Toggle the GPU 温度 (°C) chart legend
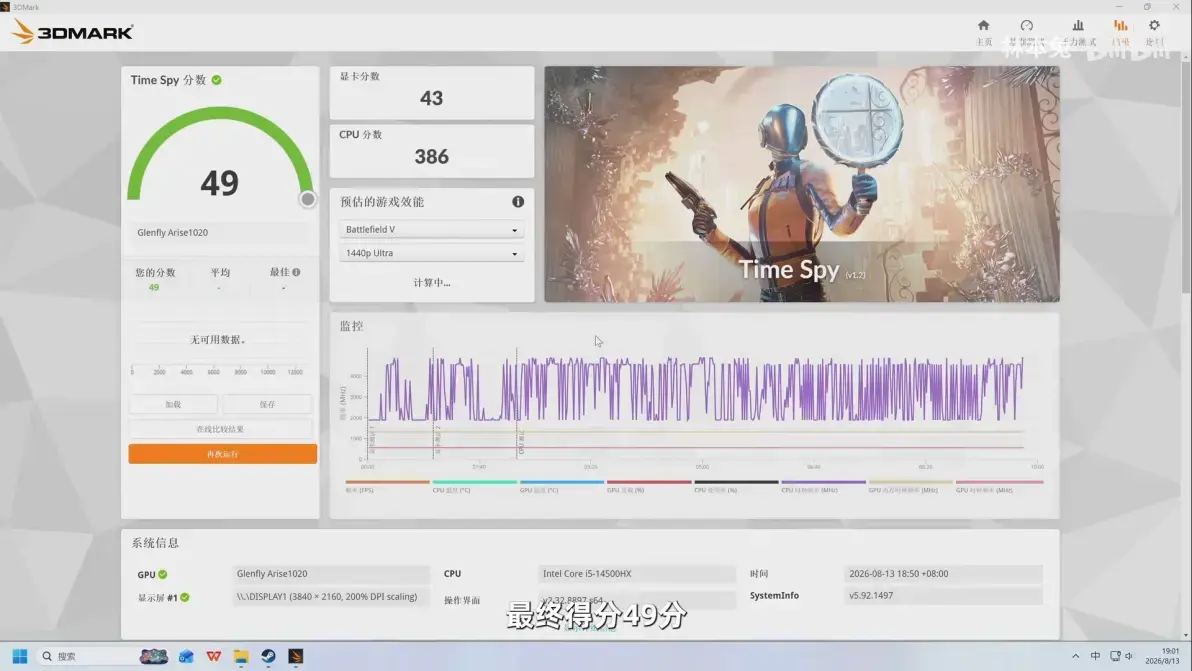This screenshot has height=671, width=1192. [x=562, y=486]
